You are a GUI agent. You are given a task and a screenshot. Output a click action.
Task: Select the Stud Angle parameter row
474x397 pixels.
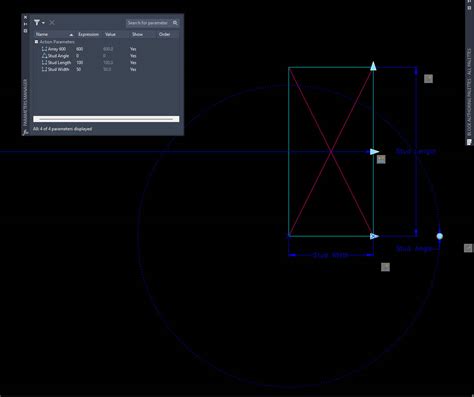tap(106, 56)
